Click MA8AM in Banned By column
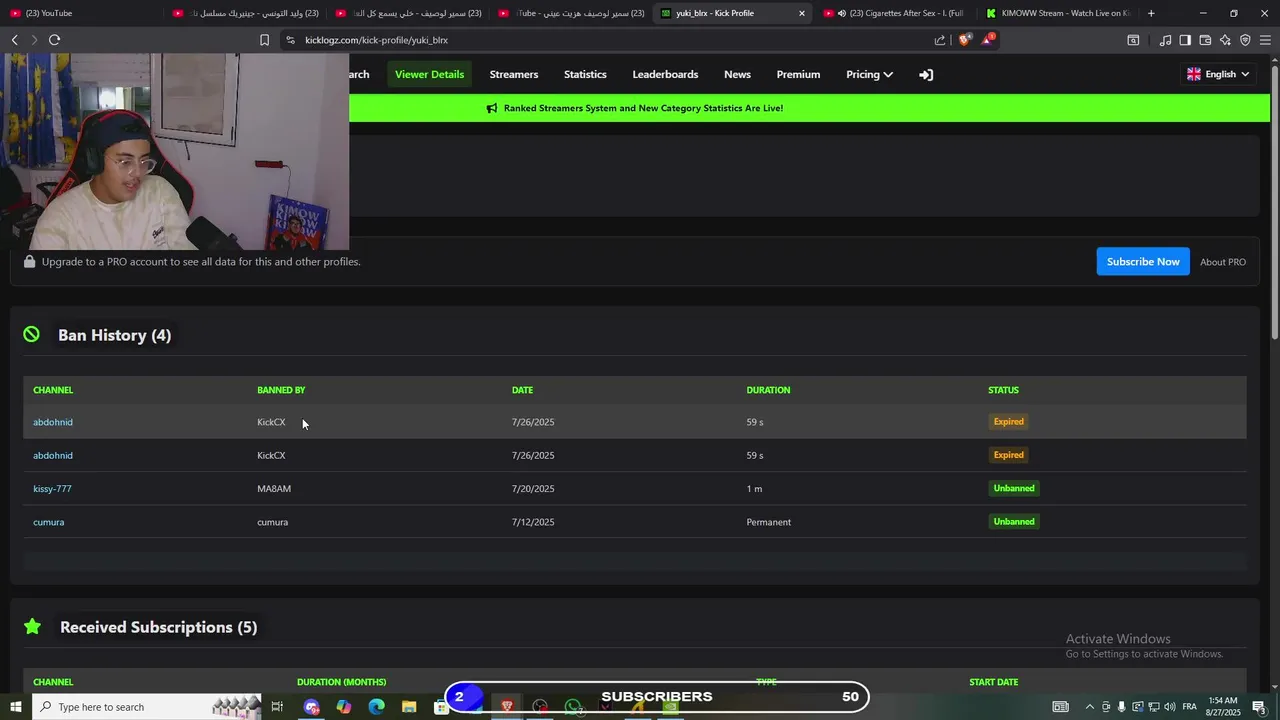This screenshot has height=720, width=1280. (274, 489)
